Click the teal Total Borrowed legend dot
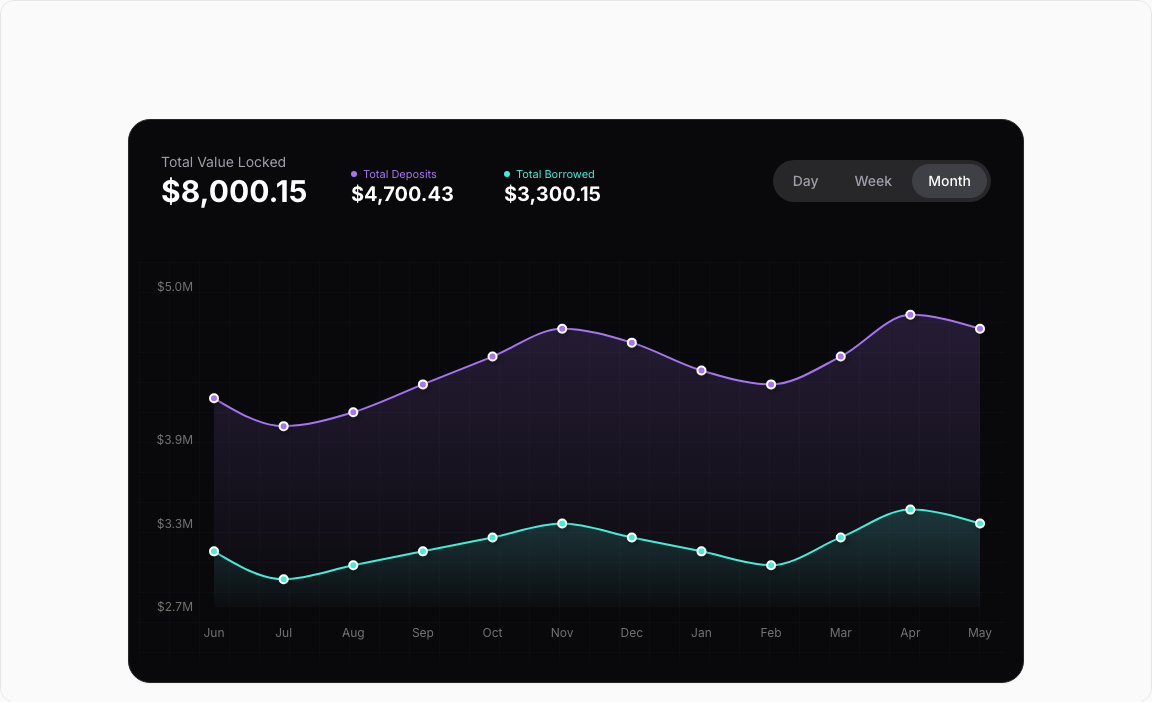1152x702 pixels. tap(507, 174)
